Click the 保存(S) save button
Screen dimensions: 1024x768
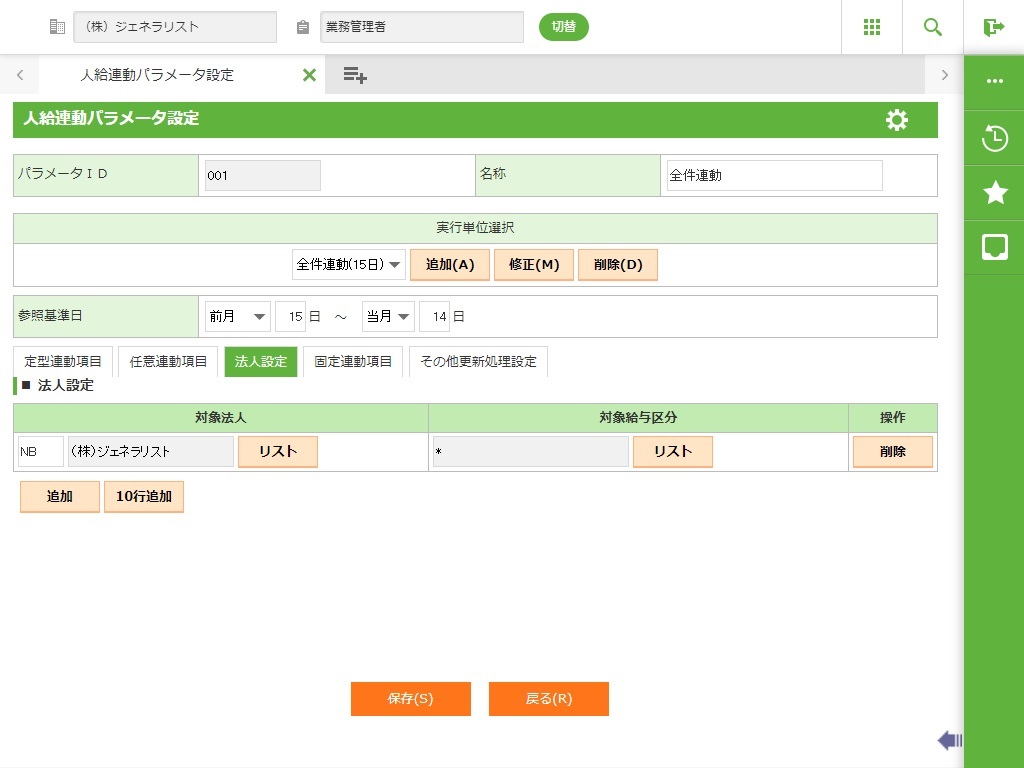pyautogui.click(x=410, y=699)
